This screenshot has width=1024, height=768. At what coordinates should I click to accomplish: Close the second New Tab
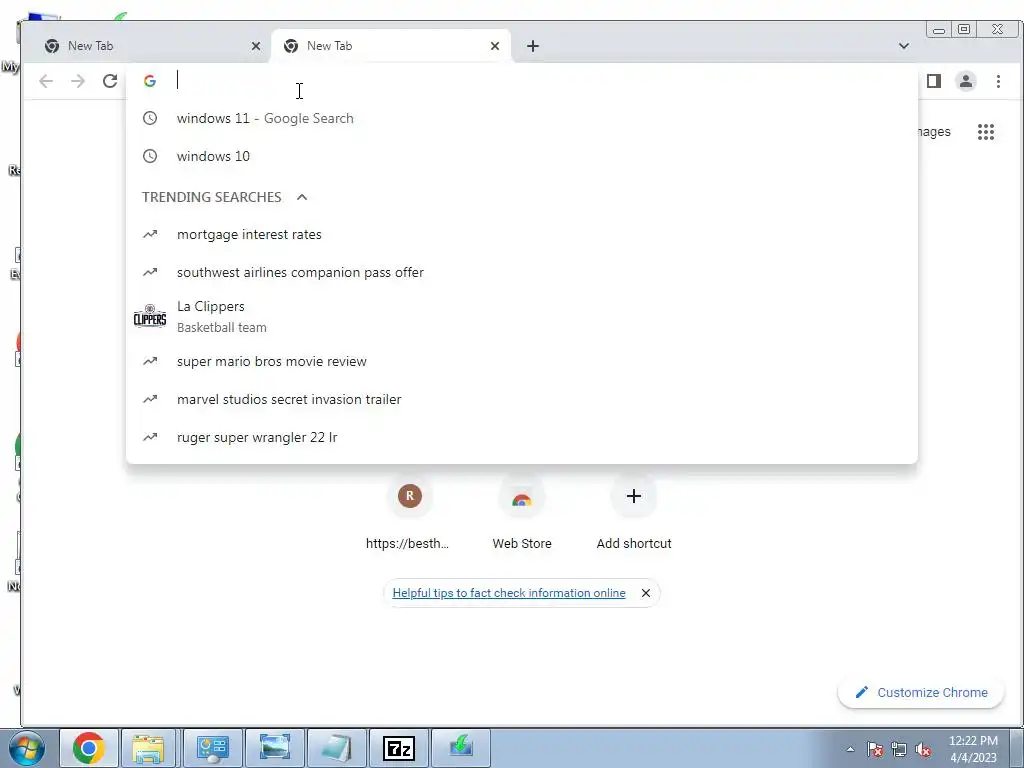point(494,46)
